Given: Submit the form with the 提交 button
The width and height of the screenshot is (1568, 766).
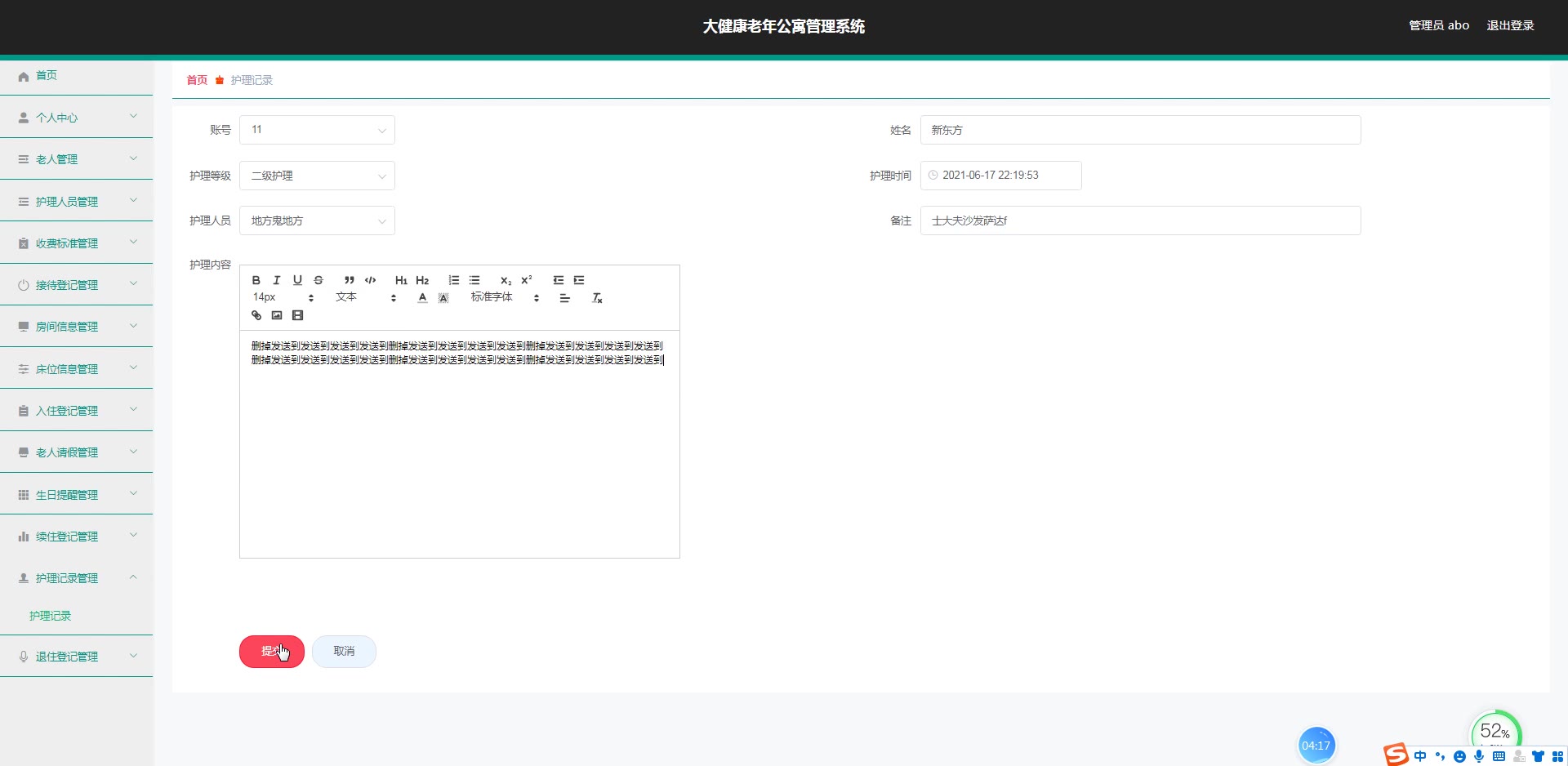Looking at the screenshot, I should click(272, 652).
